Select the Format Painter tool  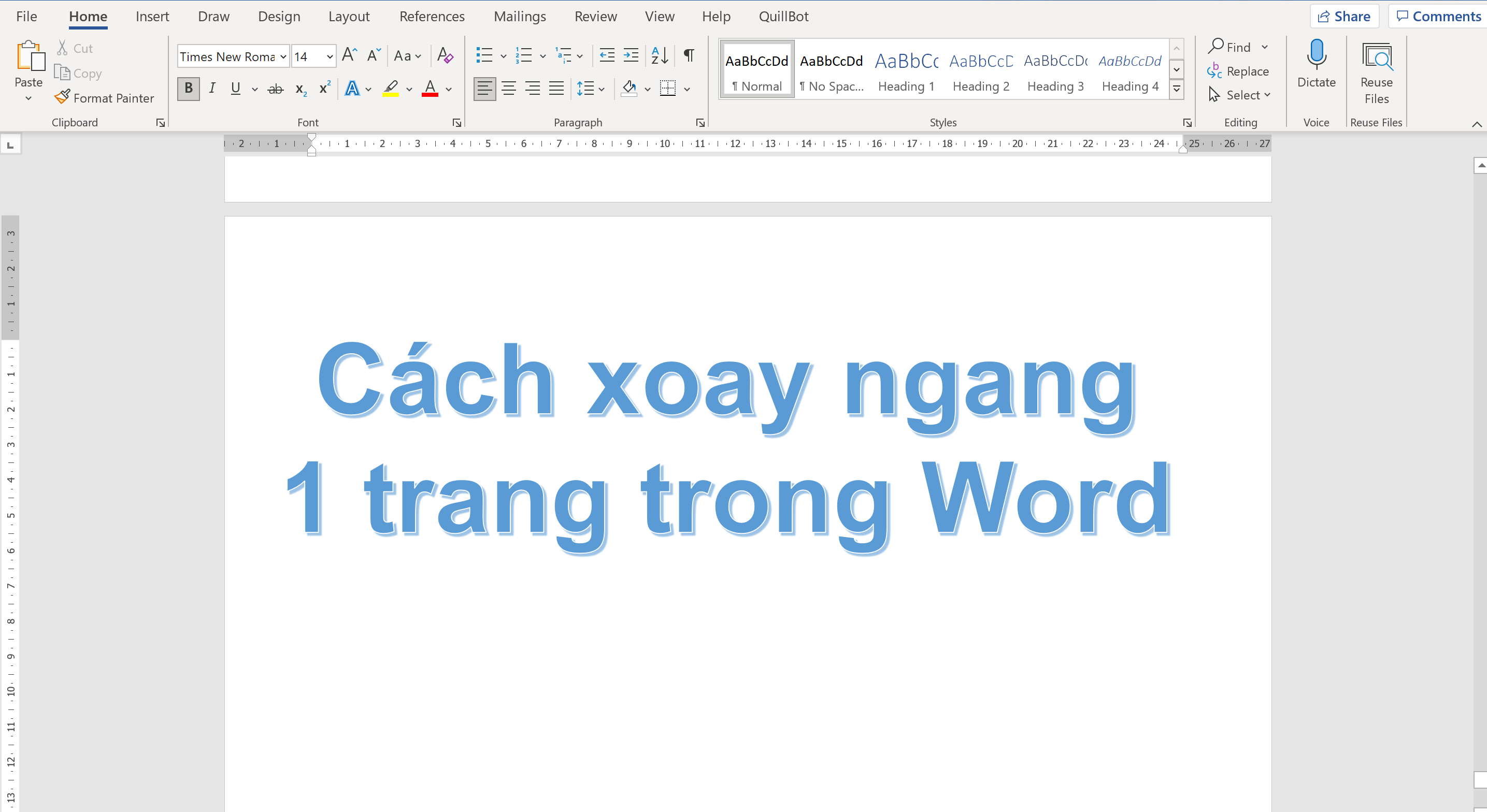pos(105,97)
